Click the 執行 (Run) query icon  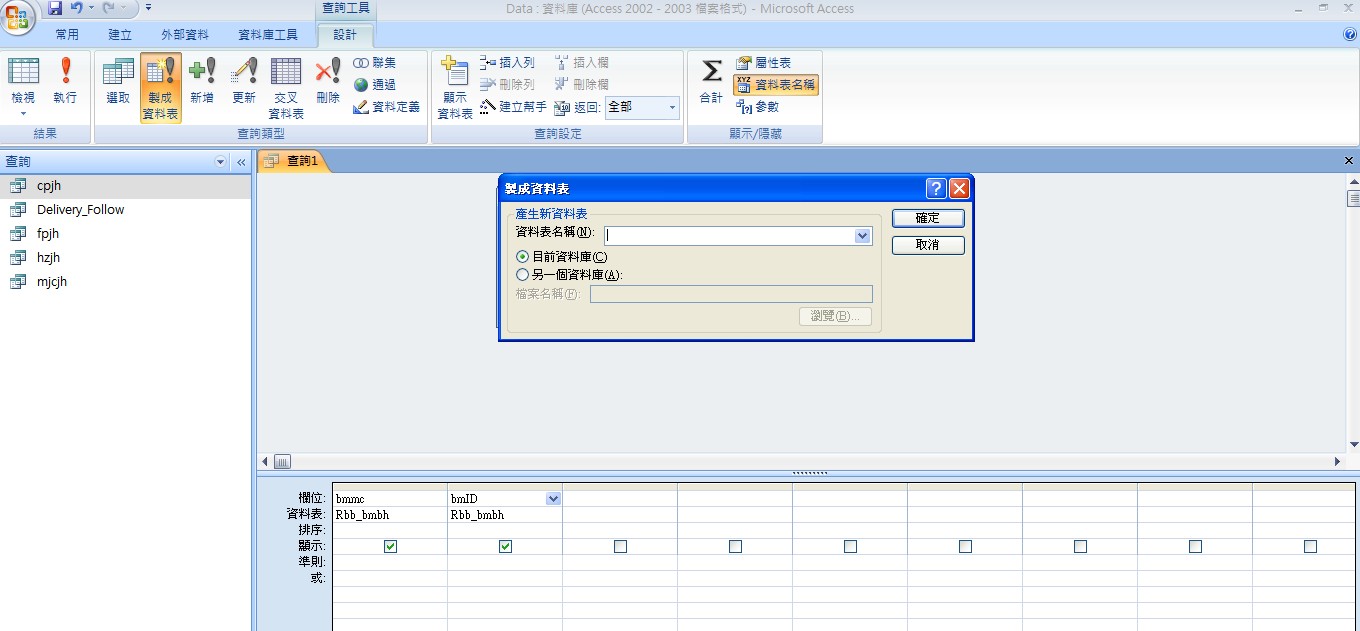click(65, 81)
